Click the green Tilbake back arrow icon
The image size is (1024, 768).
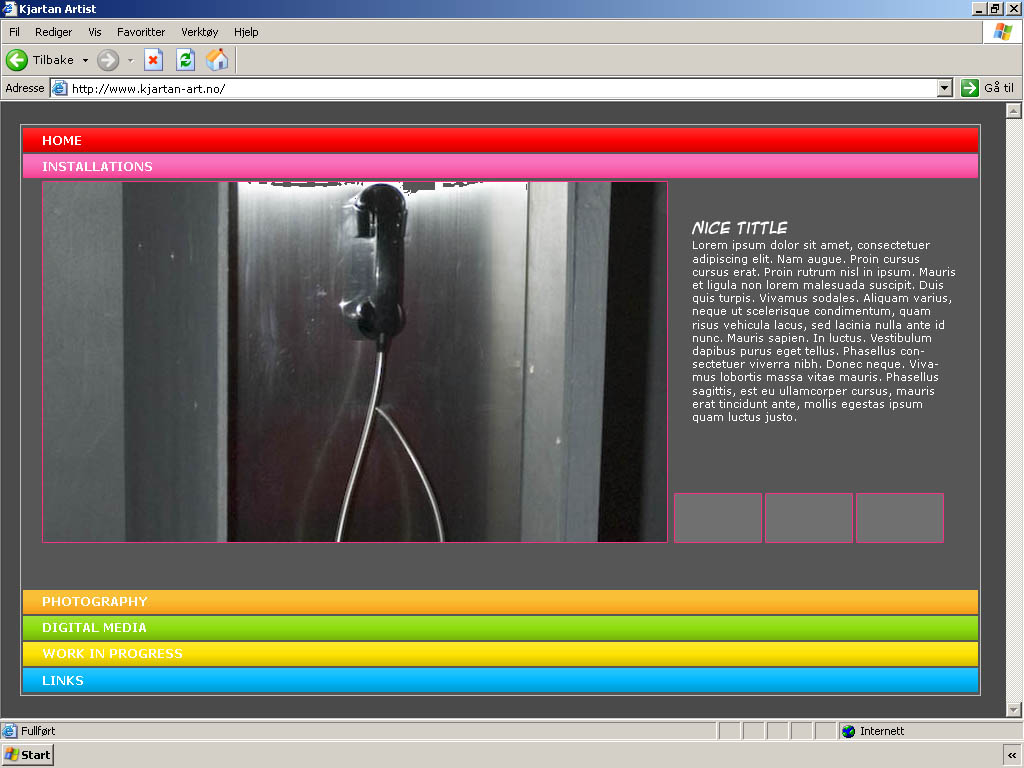(x=16, y=60)
